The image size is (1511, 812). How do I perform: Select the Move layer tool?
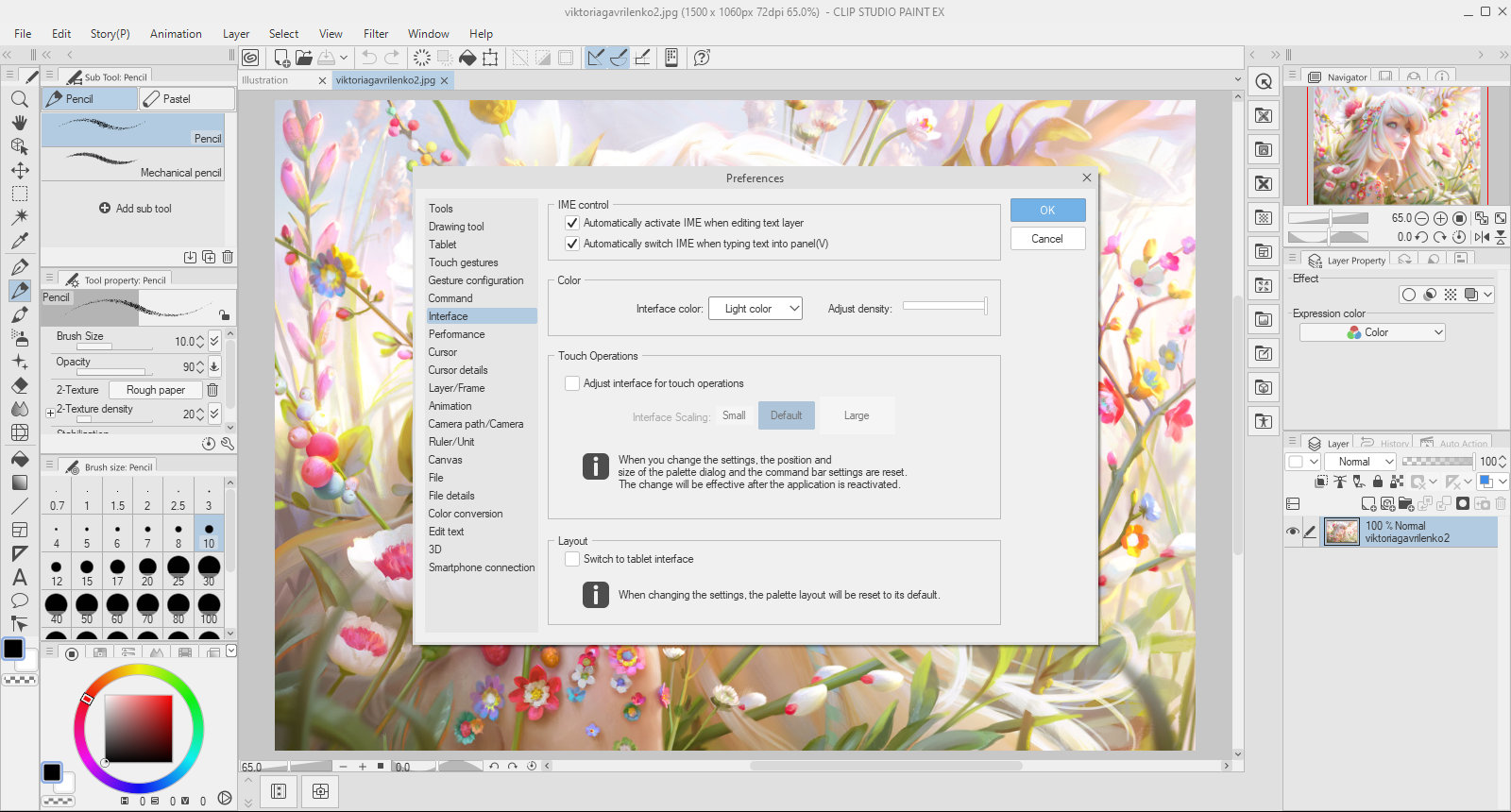pos(20,170)
